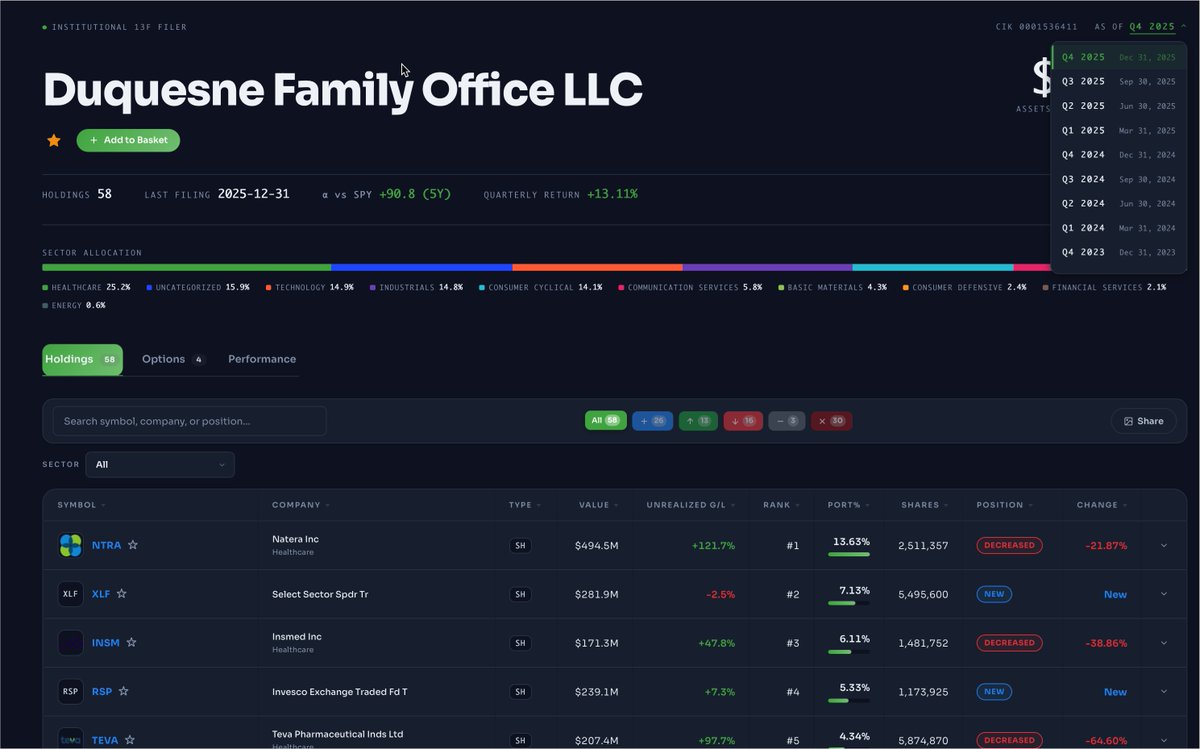Expand the RSP row details

point(1163,691)
